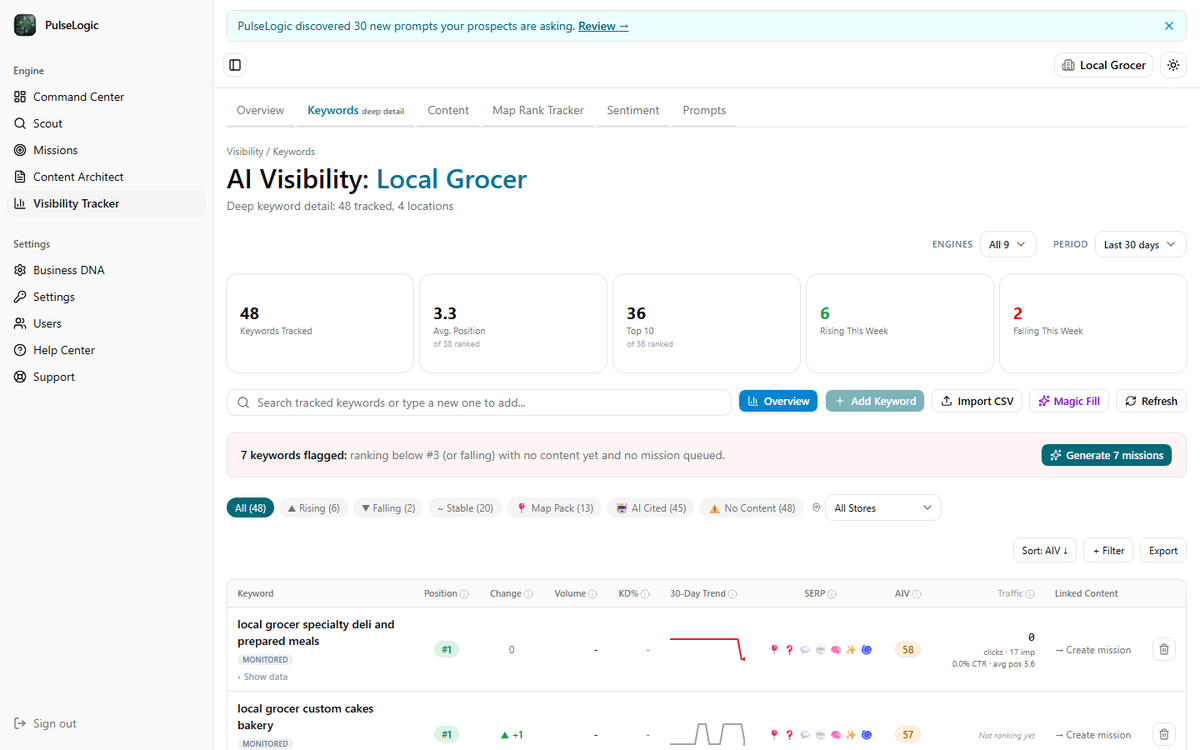
Task: Click the Change column info icon
Action: 529,594
